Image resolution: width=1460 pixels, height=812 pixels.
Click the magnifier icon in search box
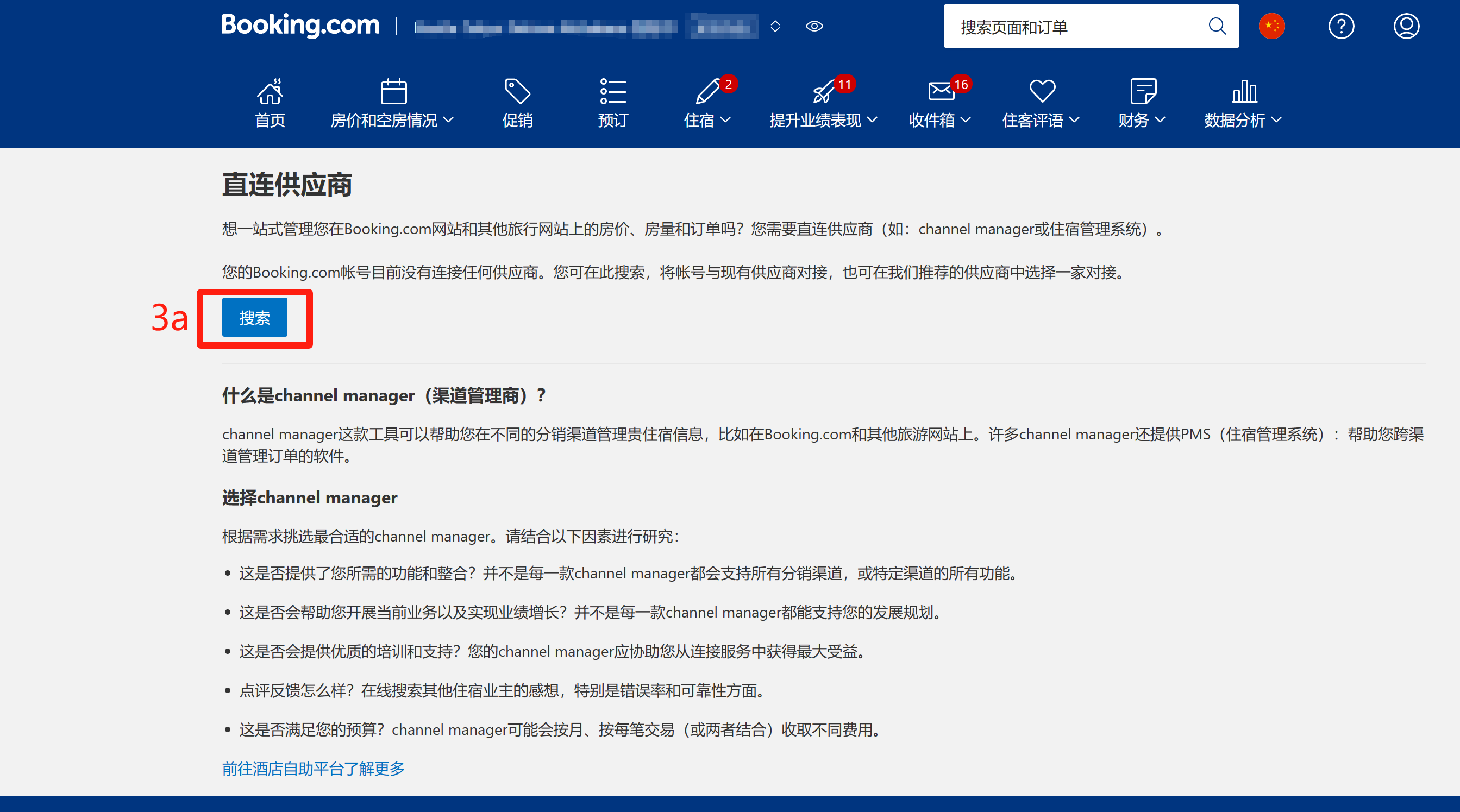(x=1217, y=26)
